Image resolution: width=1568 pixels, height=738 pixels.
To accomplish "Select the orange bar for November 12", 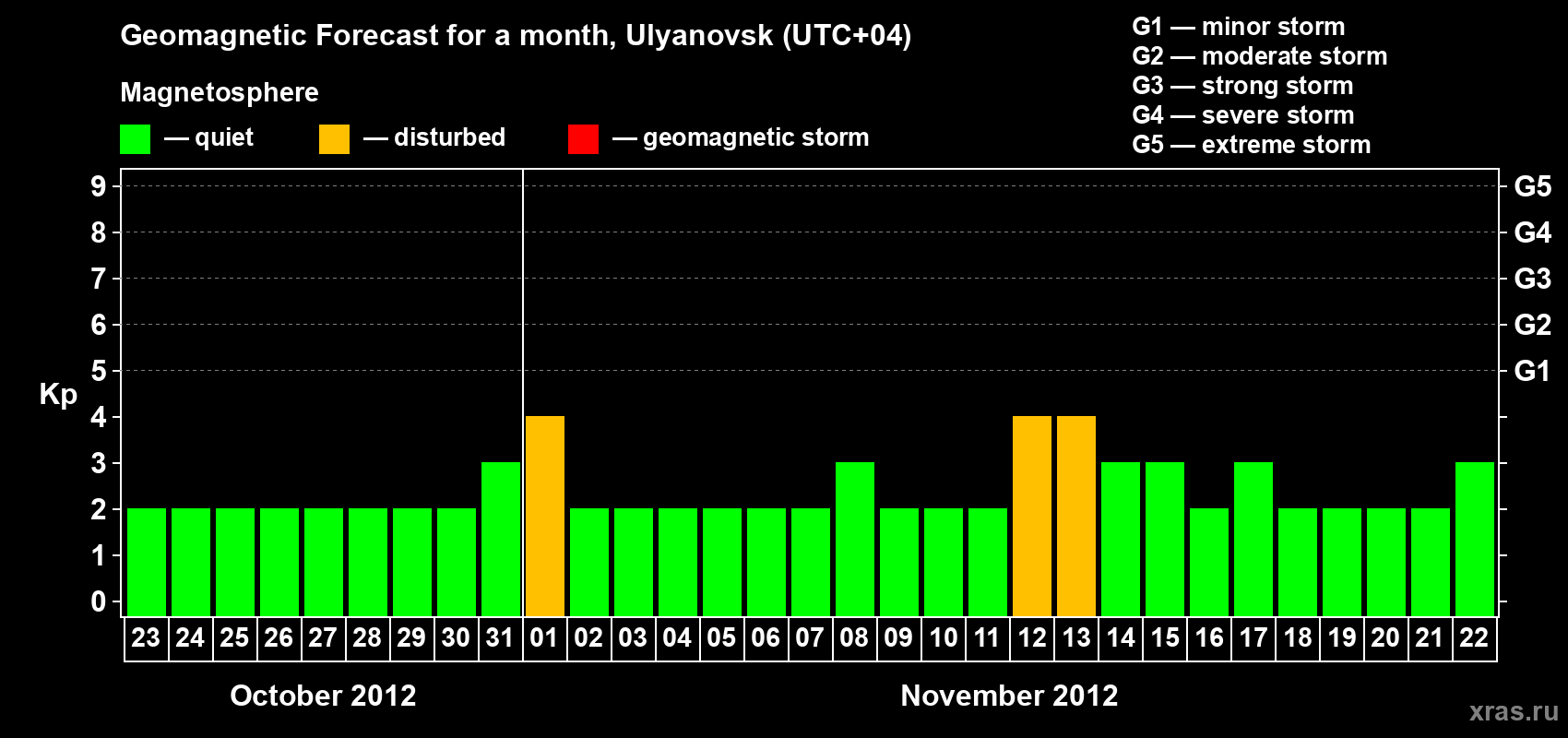I will click(1032, 516).
